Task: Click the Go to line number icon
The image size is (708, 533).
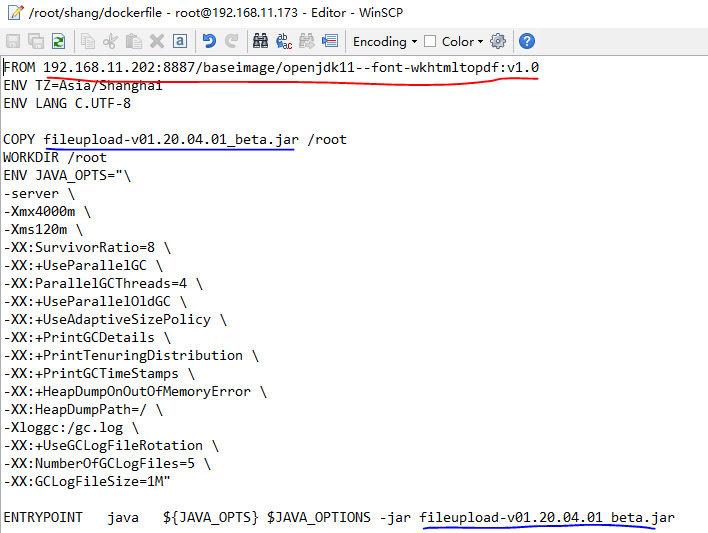Action: (330, 41)
